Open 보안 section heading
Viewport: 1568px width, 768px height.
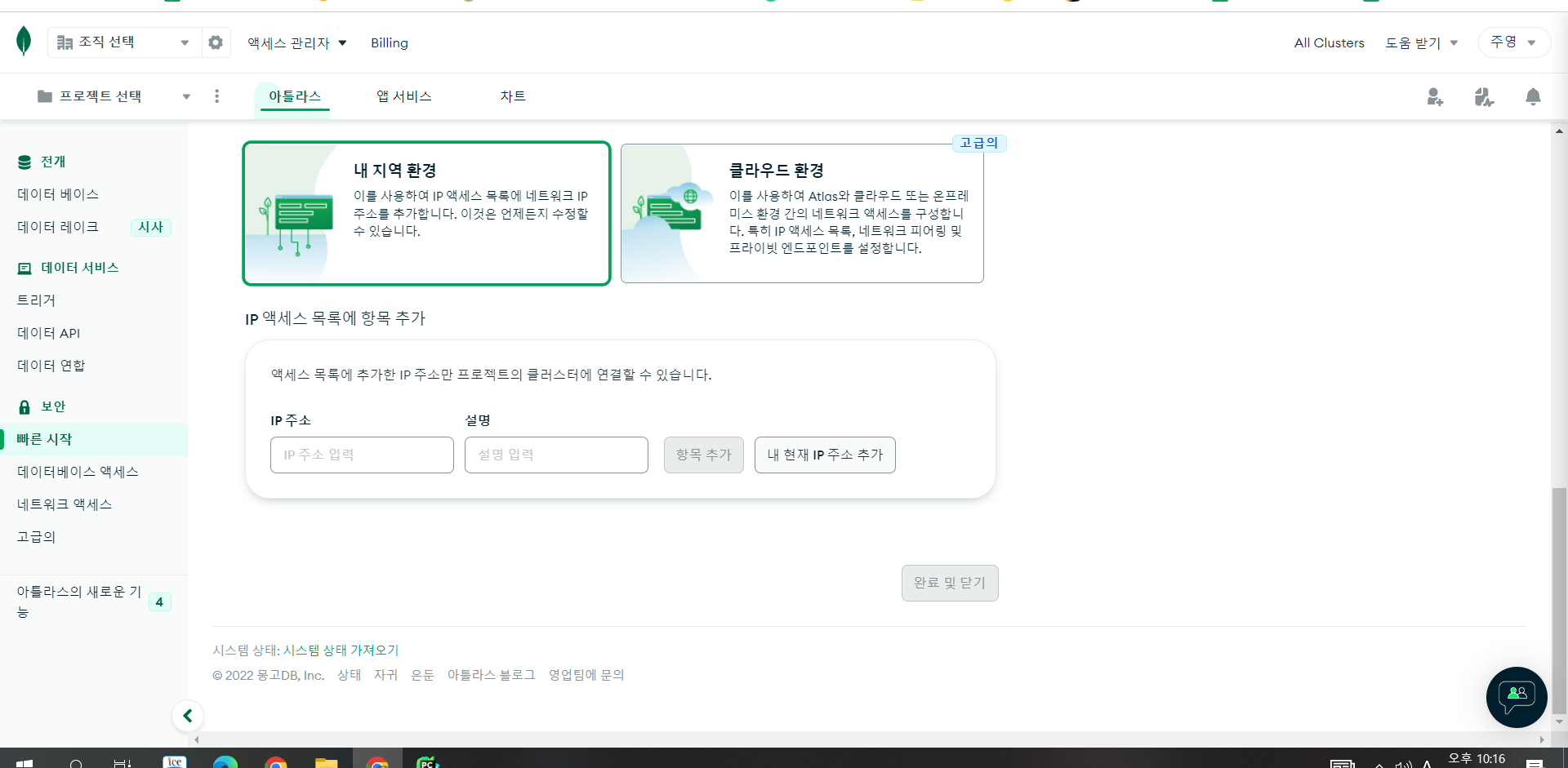tap(53, 406)
